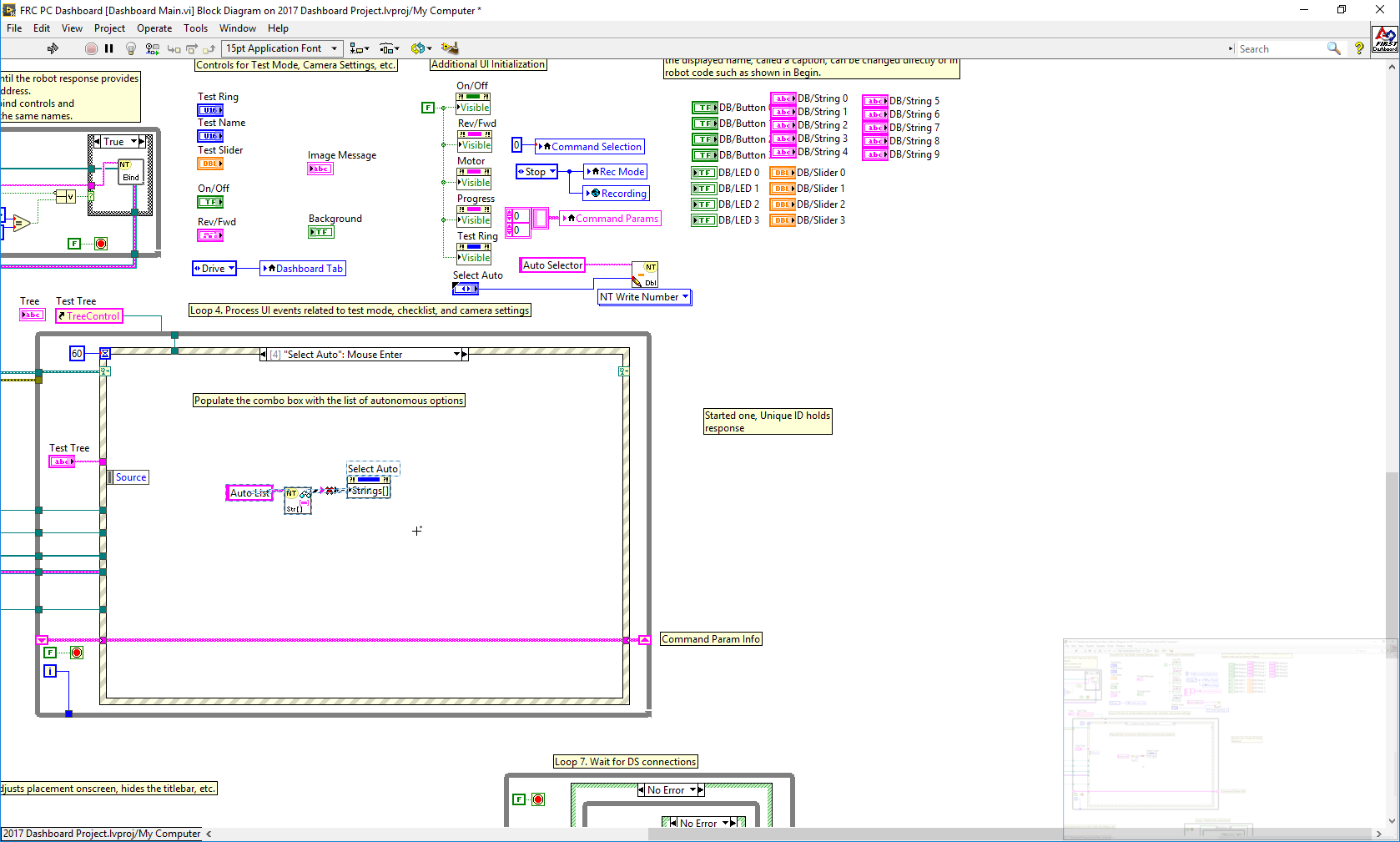This screenshot has height=842, width=1400.
Task: Click the Retain Wire Values icon
Action: point(152,48)
